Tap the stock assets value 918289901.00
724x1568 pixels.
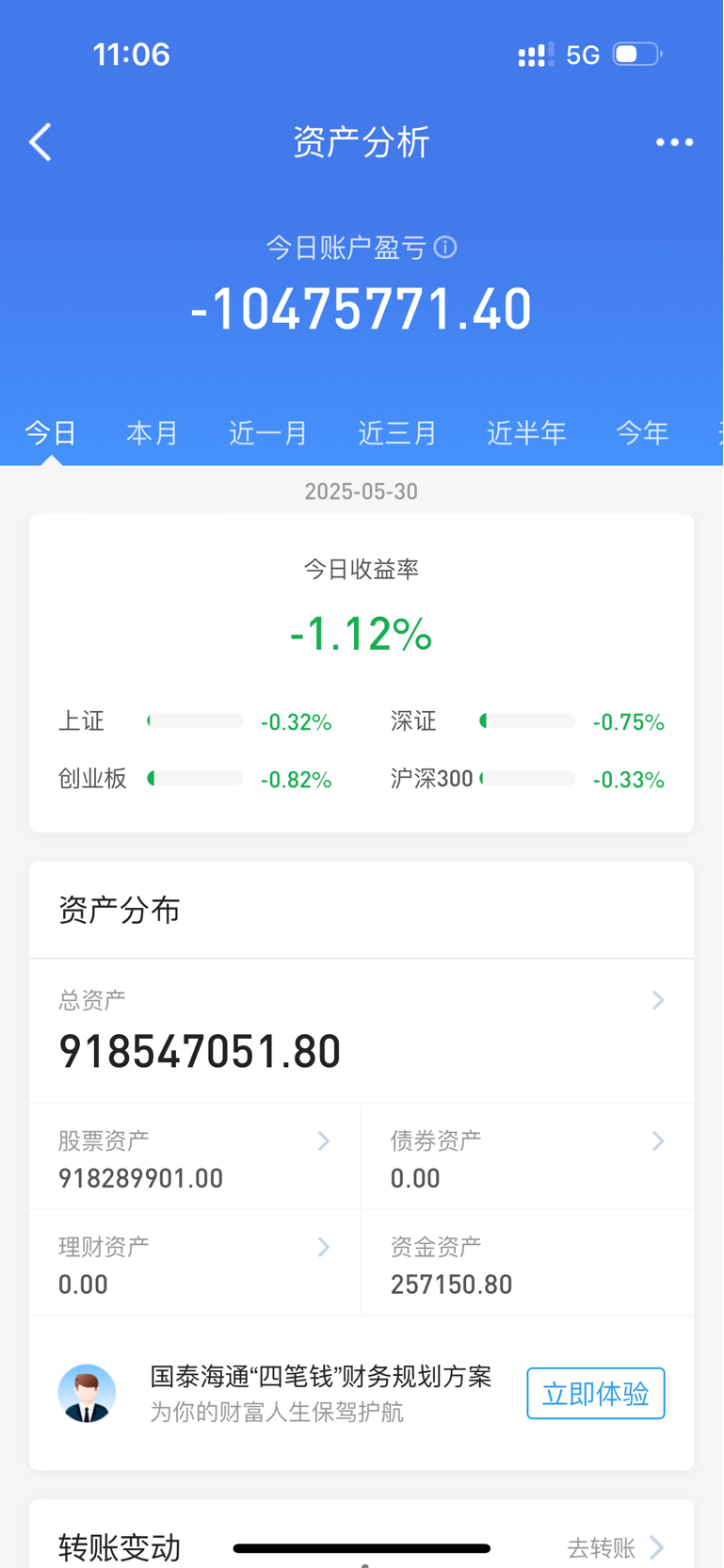[141, 1179]
